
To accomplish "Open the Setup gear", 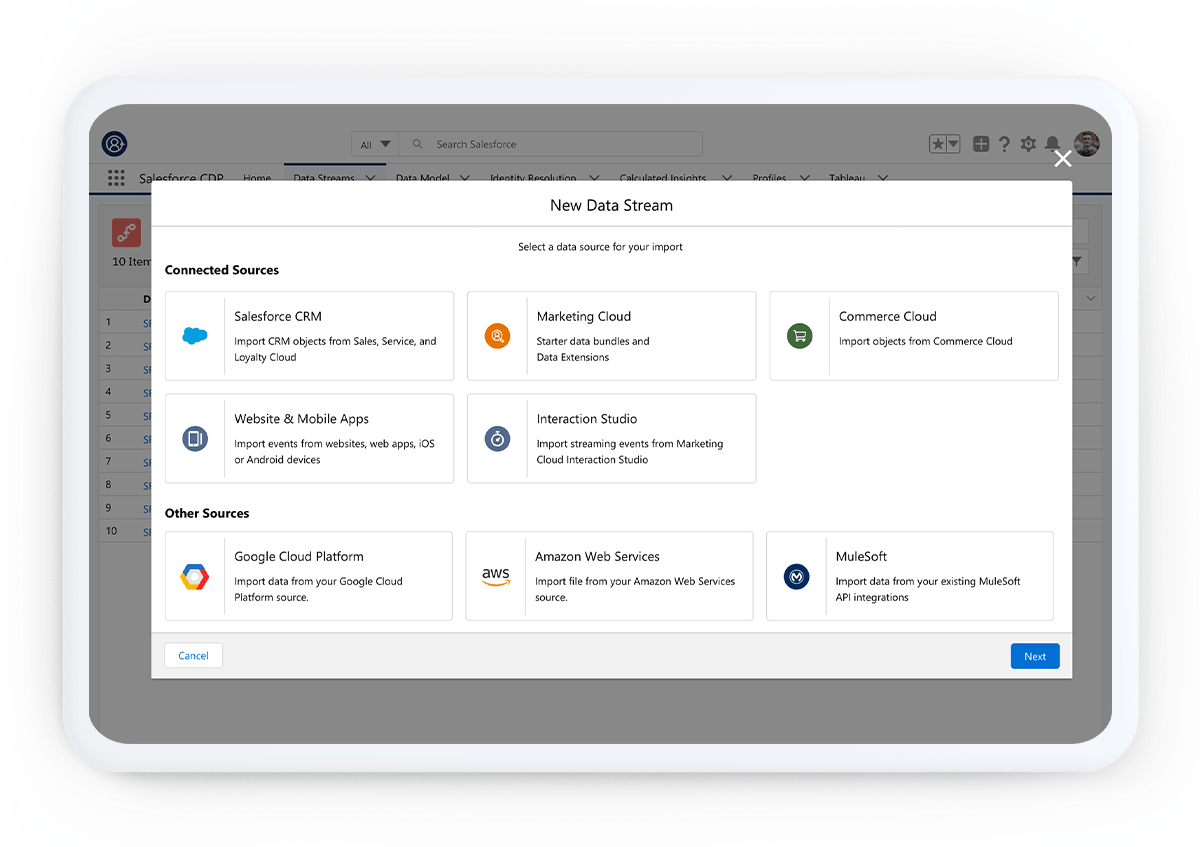I will click(x=1028, y=143).
